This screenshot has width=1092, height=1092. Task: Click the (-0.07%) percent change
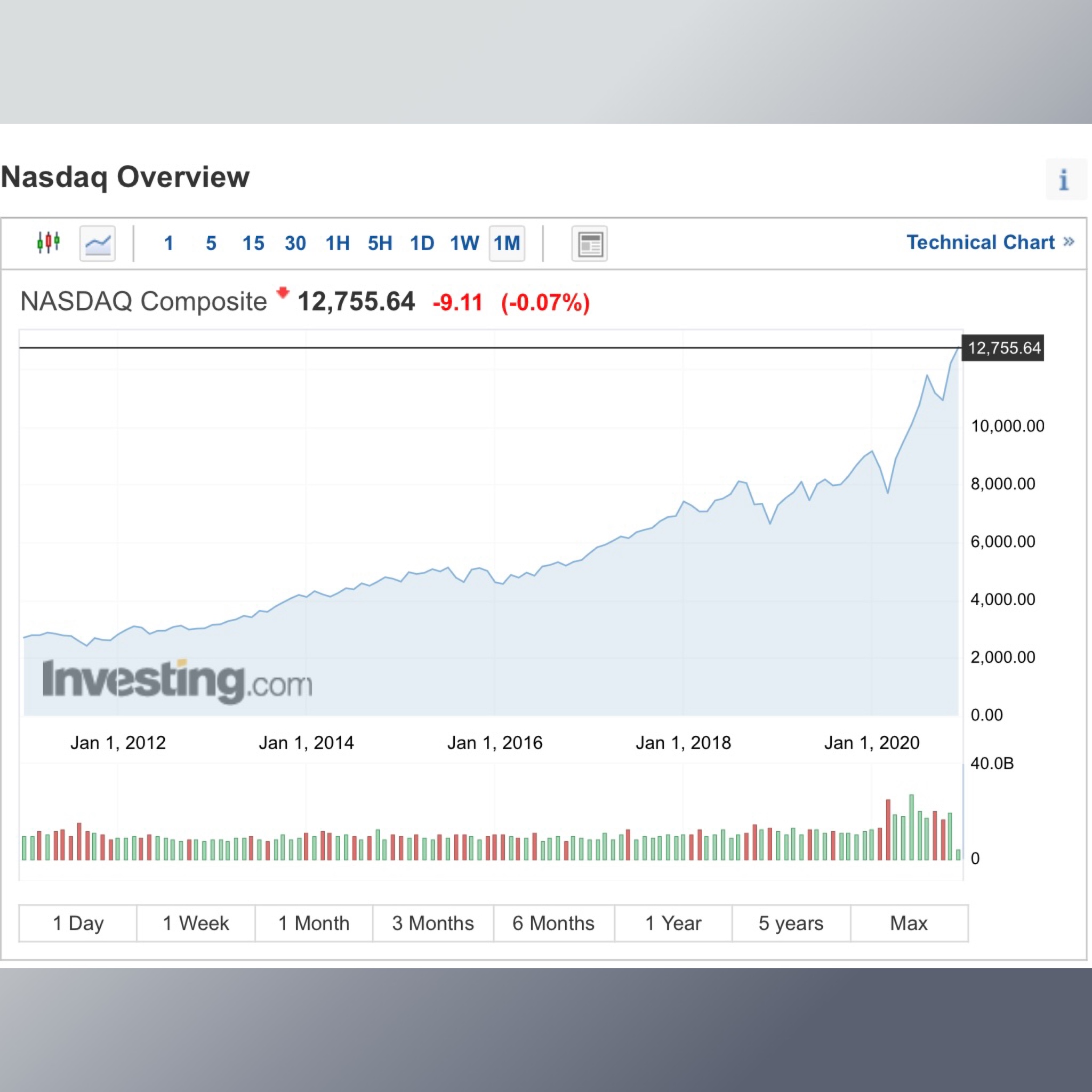coord(545,302)
